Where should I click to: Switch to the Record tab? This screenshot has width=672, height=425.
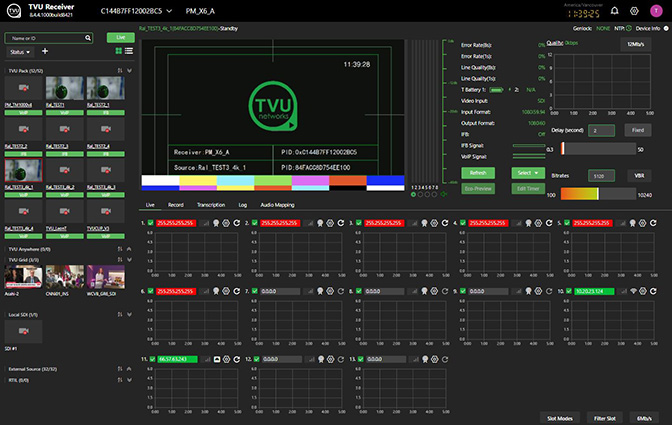(176, 205)
